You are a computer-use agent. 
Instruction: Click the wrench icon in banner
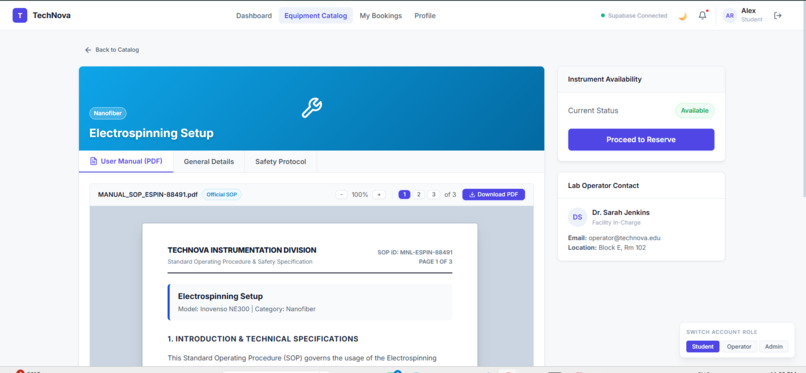pos(312,108)
